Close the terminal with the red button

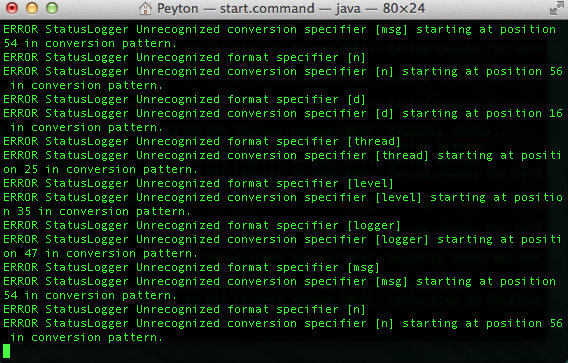[x=12, y=8]
